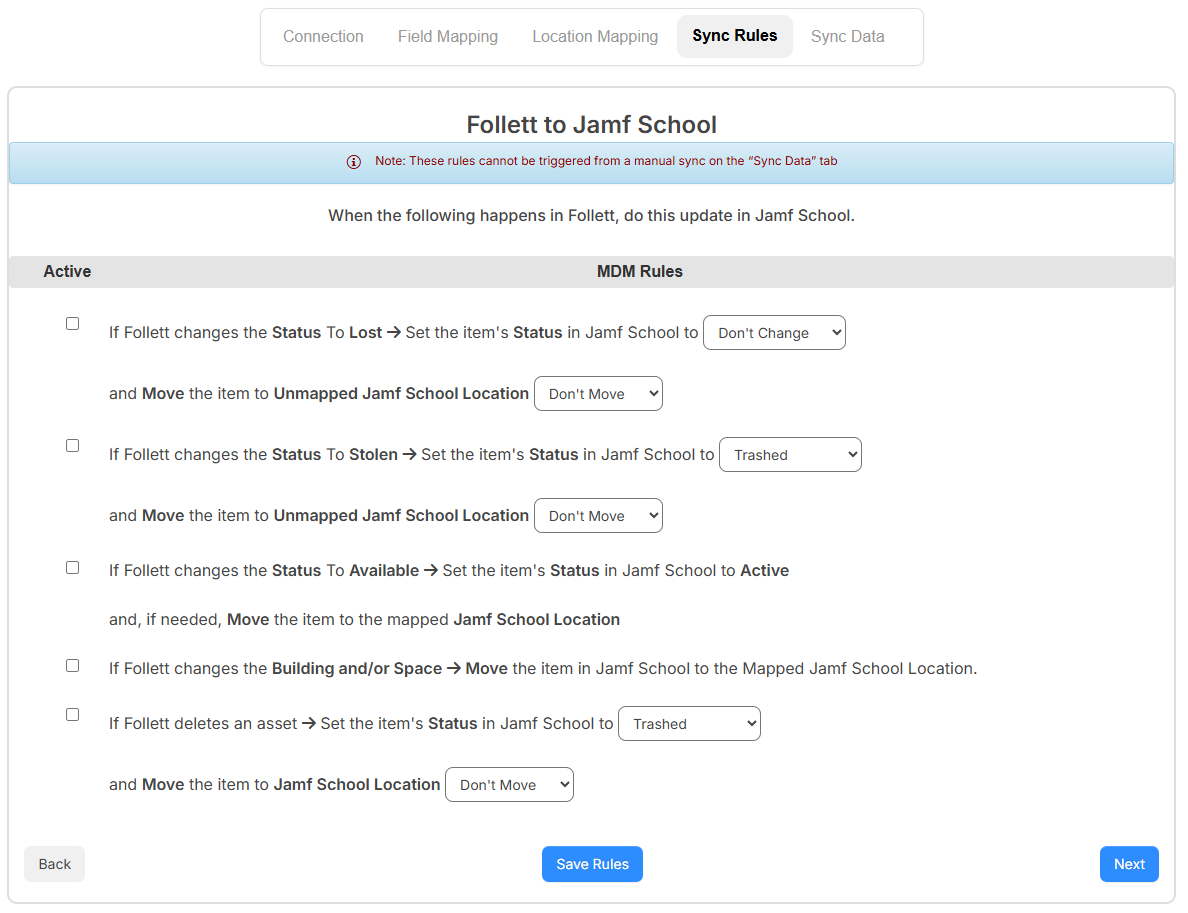Viewport: 1188px width, 913px height.
Task: Check the Status To Available rule
Action: point(71,567)
